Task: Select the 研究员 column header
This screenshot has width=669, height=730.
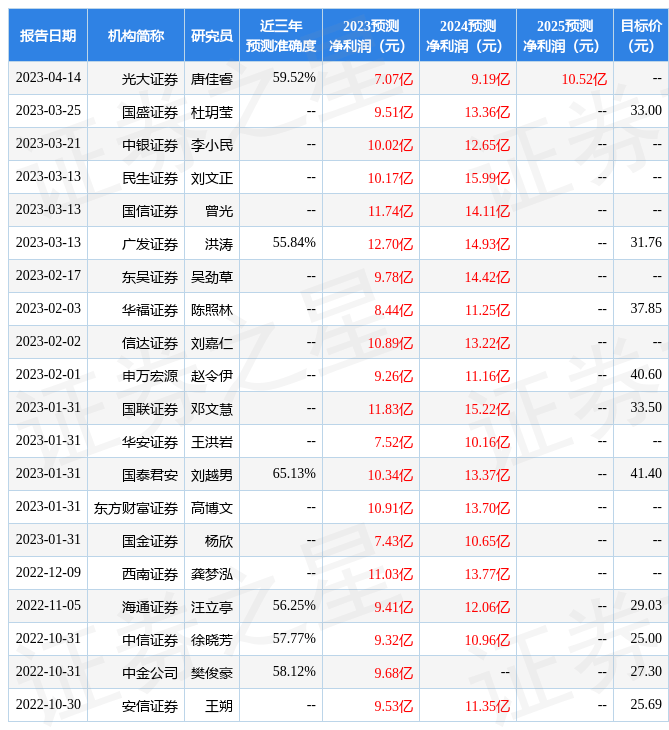Action: [212, 36]
